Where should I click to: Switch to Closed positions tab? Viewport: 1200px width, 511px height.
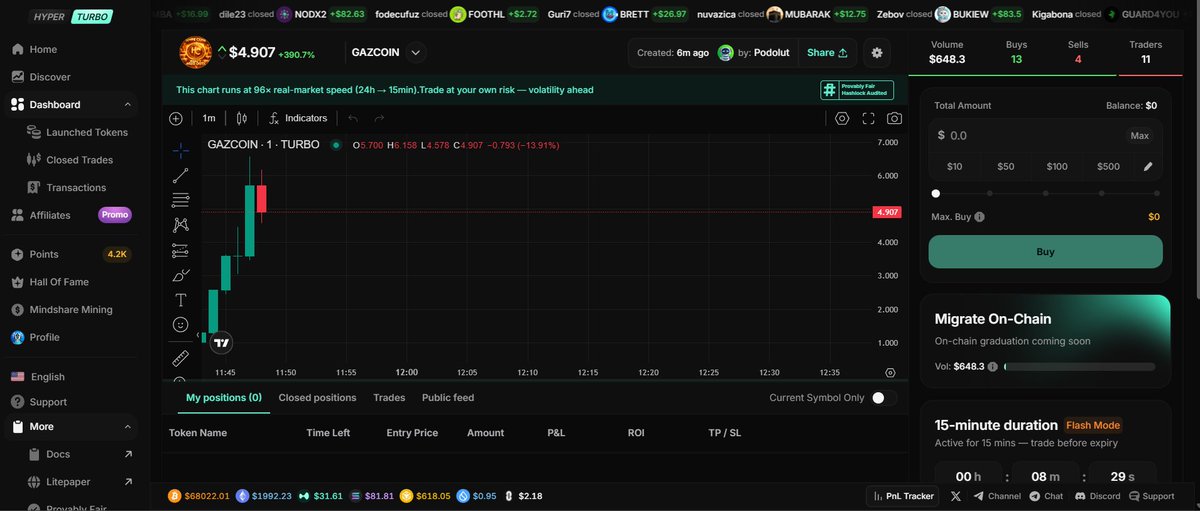[x=317, y=397]
